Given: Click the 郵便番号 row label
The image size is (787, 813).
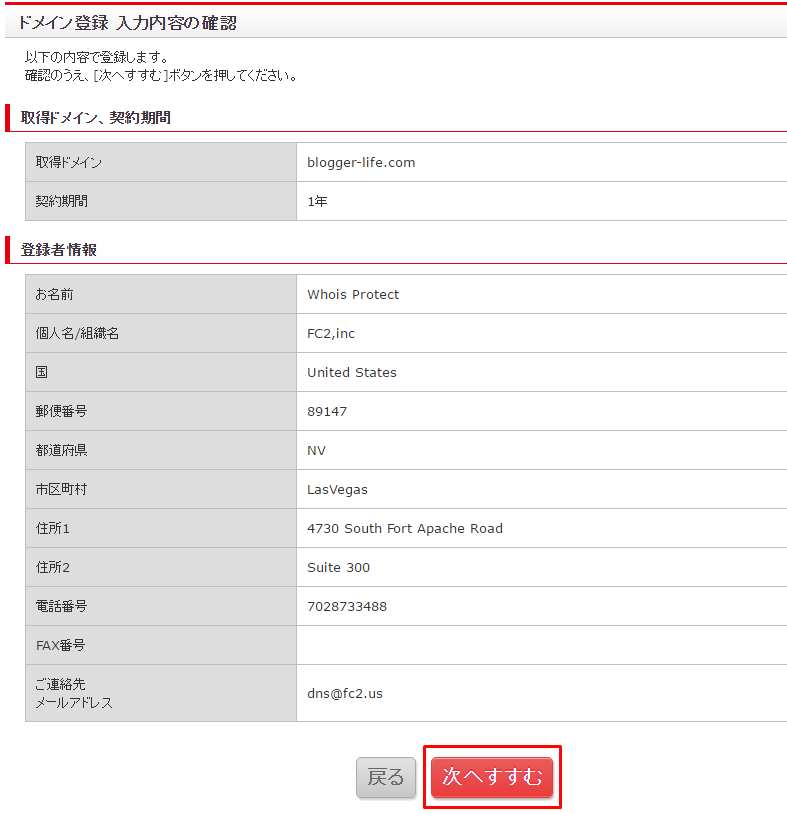Looking at the screenshot, I should point(61,412).
